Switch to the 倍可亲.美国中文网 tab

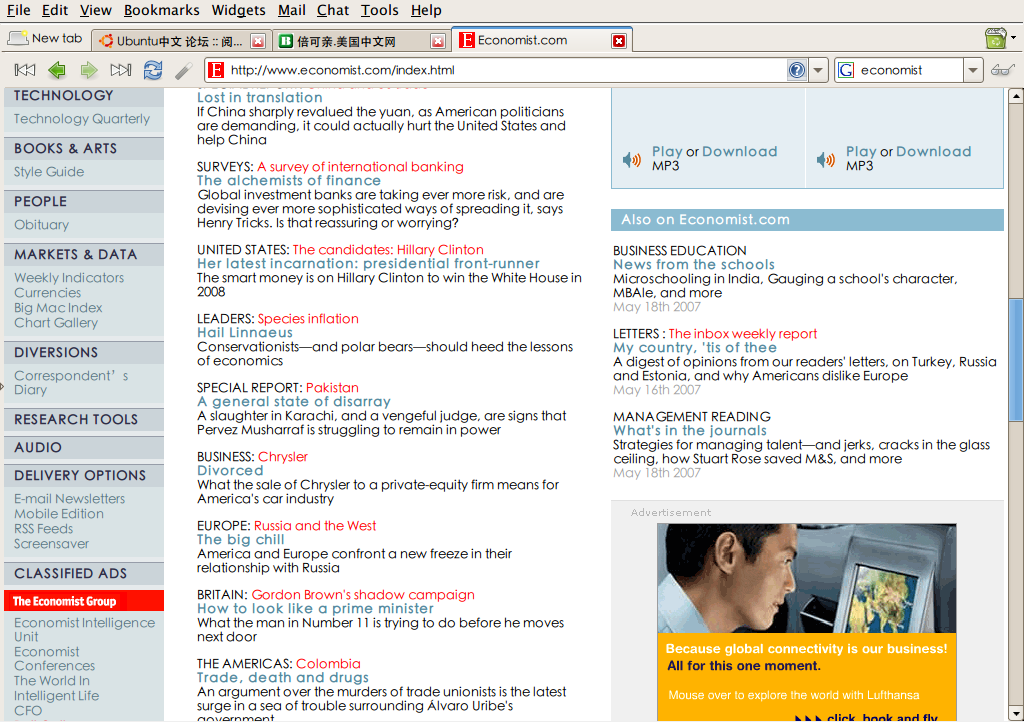tap(346, 41)
